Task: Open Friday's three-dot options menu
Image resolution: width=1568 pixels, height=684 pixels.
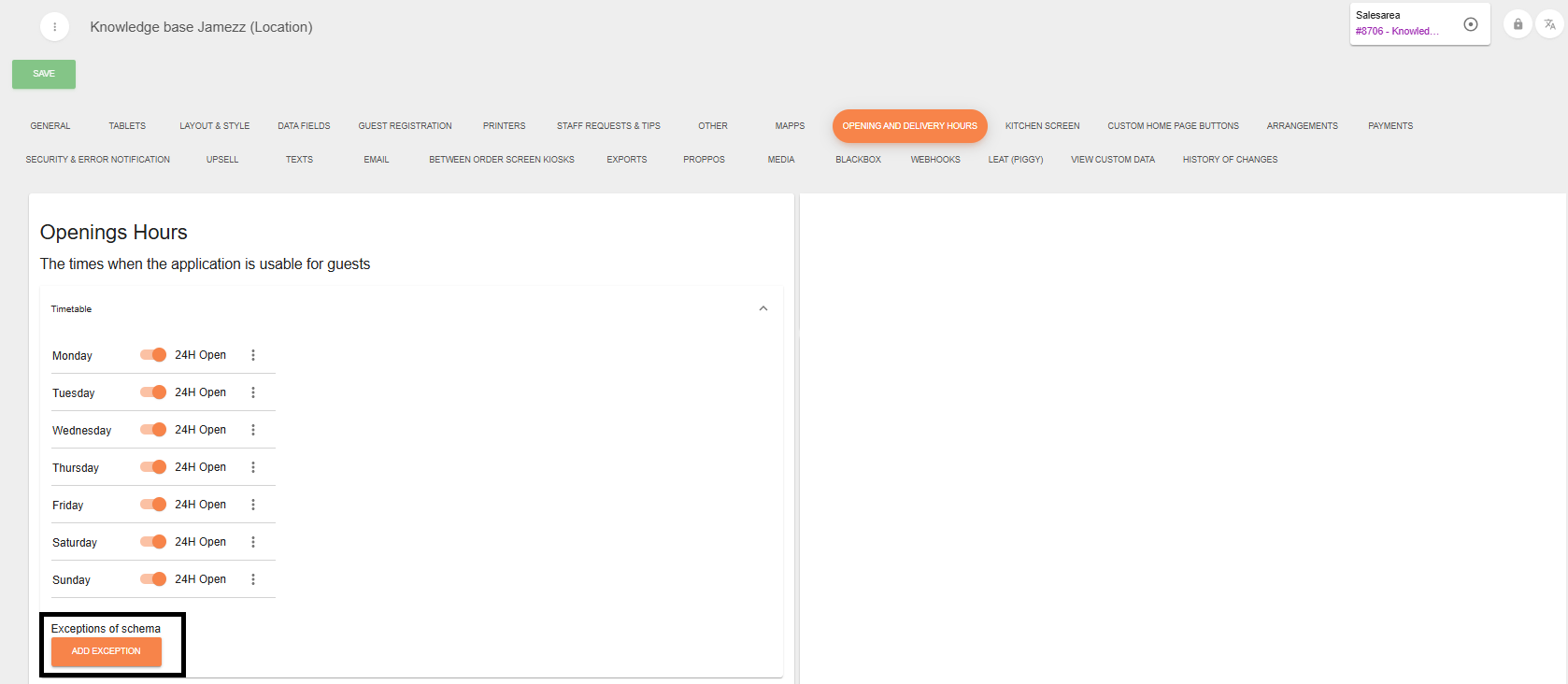Action: click(x=253, y=505)
